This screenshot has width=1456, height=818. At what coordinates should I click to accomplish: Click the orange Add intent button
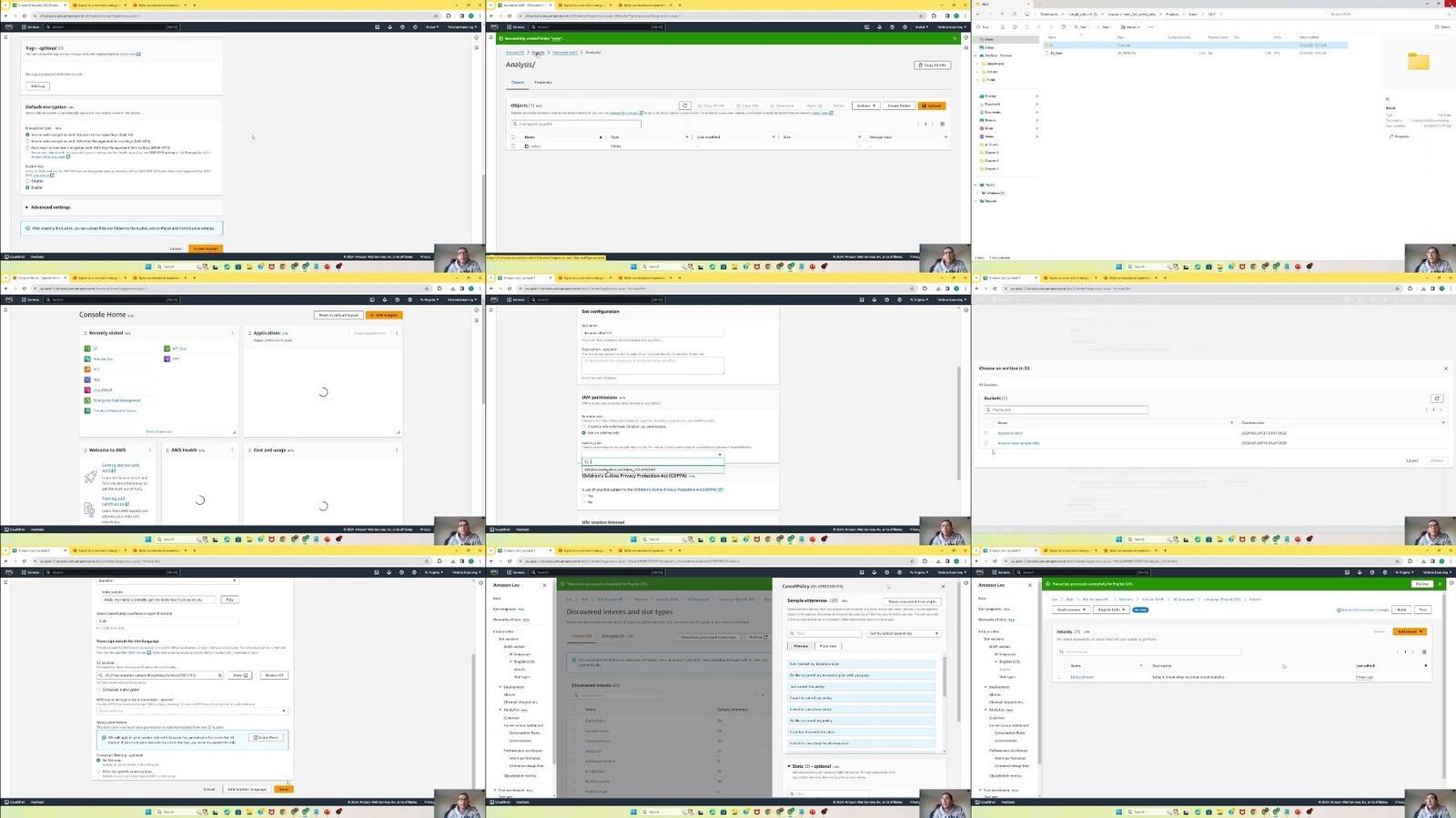[x=1408, y=631]
